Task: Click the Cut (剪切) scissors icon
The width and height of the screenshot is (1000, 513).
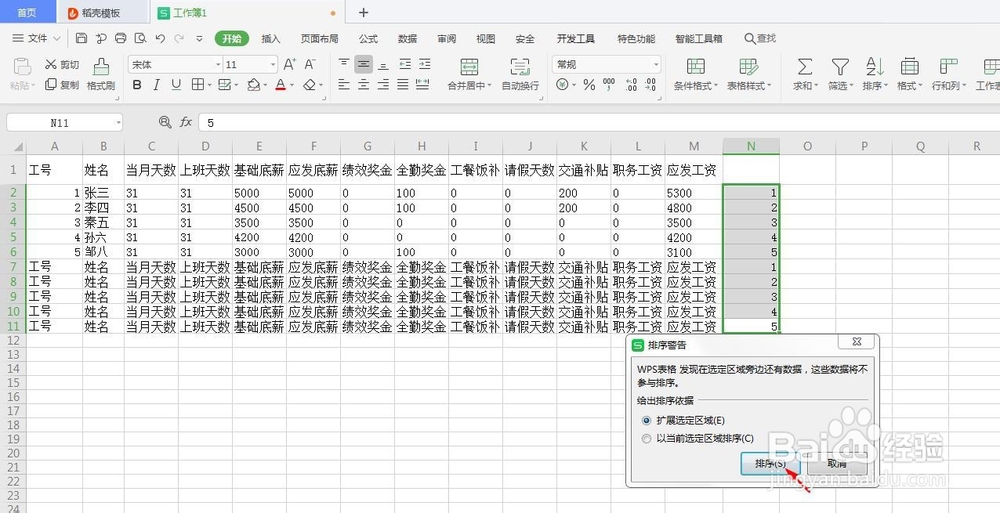Action: pyautogui.click(x=51, y=64)
